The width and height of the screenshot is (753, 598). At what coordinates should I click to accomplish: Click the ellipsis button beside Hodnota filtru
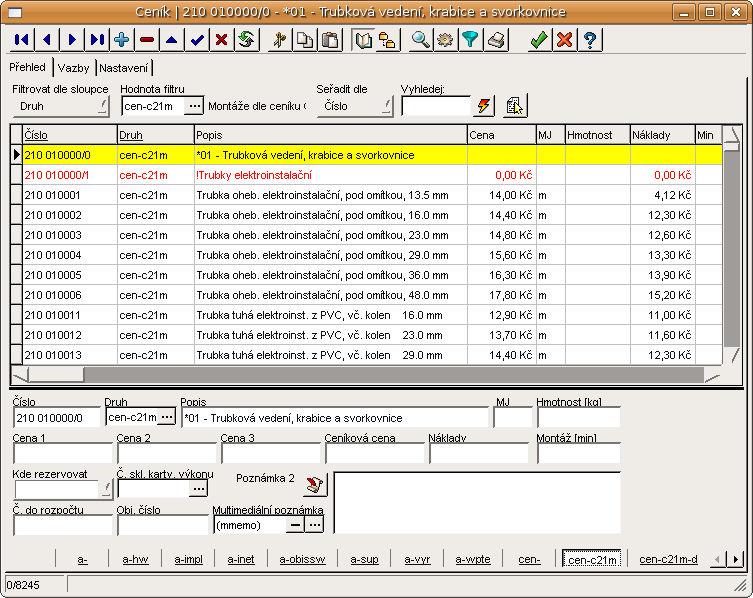tap(194, 106)
